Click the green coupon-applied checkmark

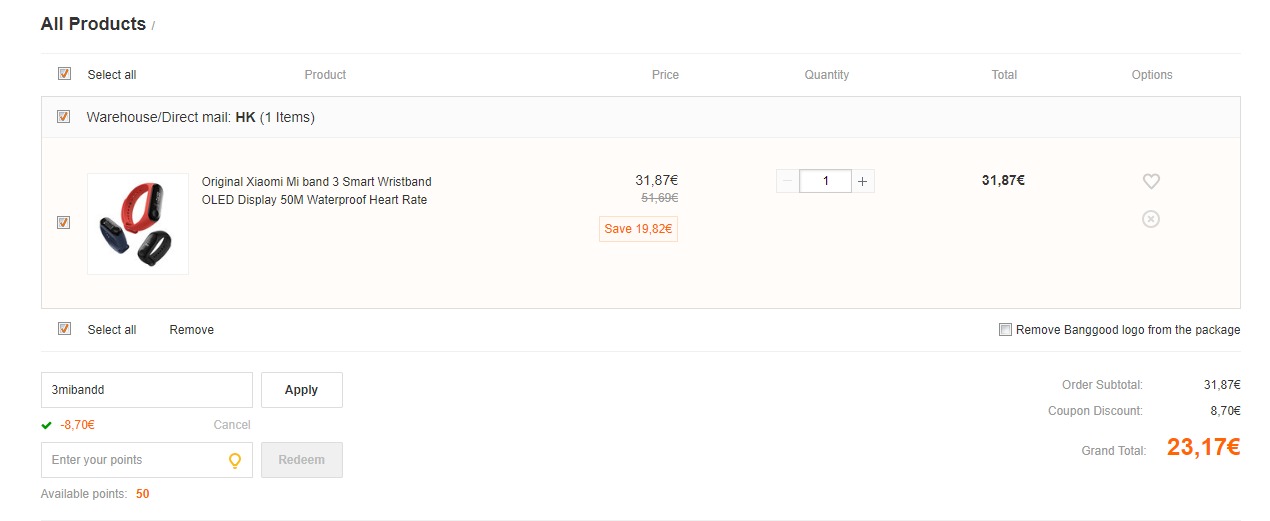point(46,425)
